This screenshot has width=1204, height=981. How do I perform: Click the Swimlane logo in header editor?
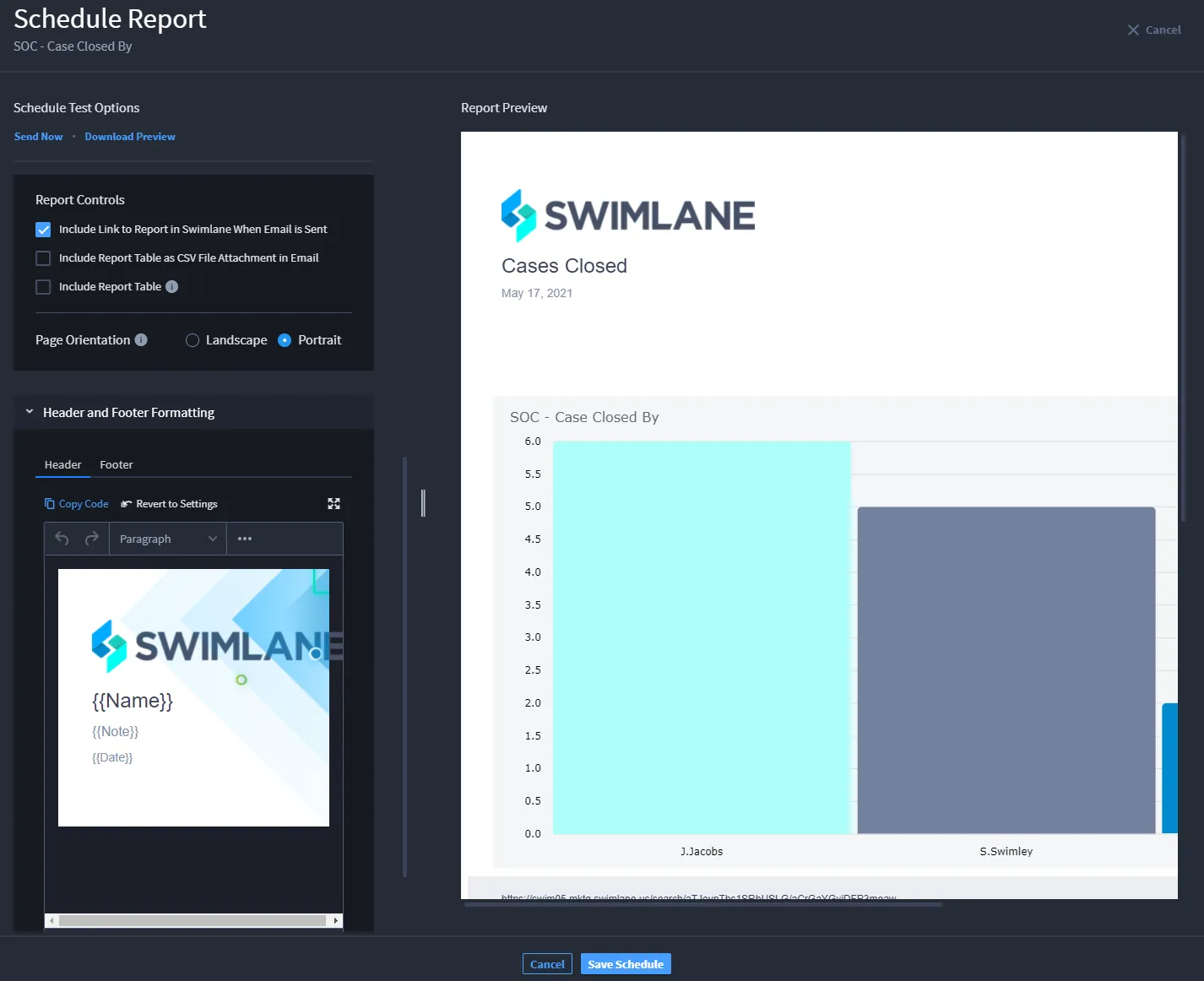tap(217, 646)
